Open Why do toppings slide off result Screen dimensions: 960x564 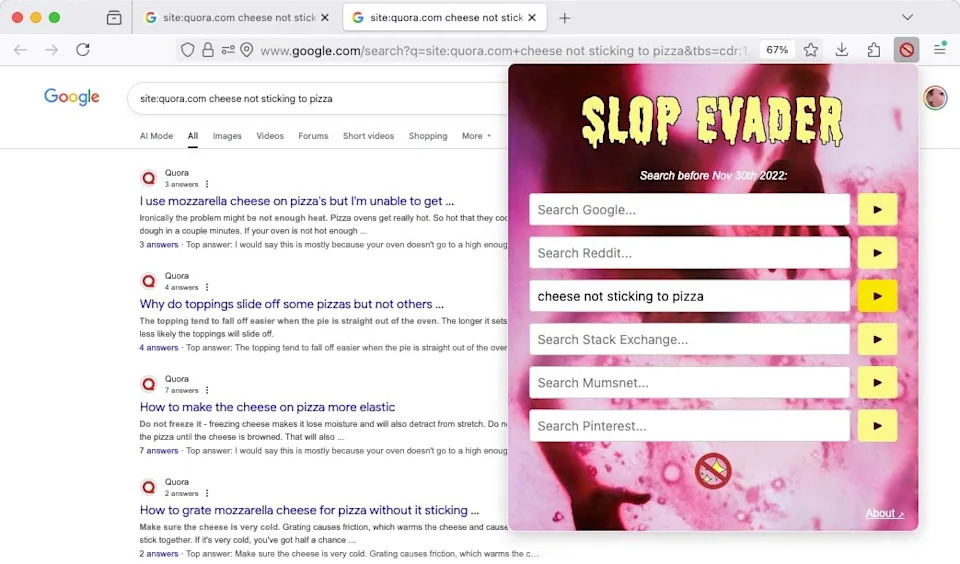click(291, 304)
